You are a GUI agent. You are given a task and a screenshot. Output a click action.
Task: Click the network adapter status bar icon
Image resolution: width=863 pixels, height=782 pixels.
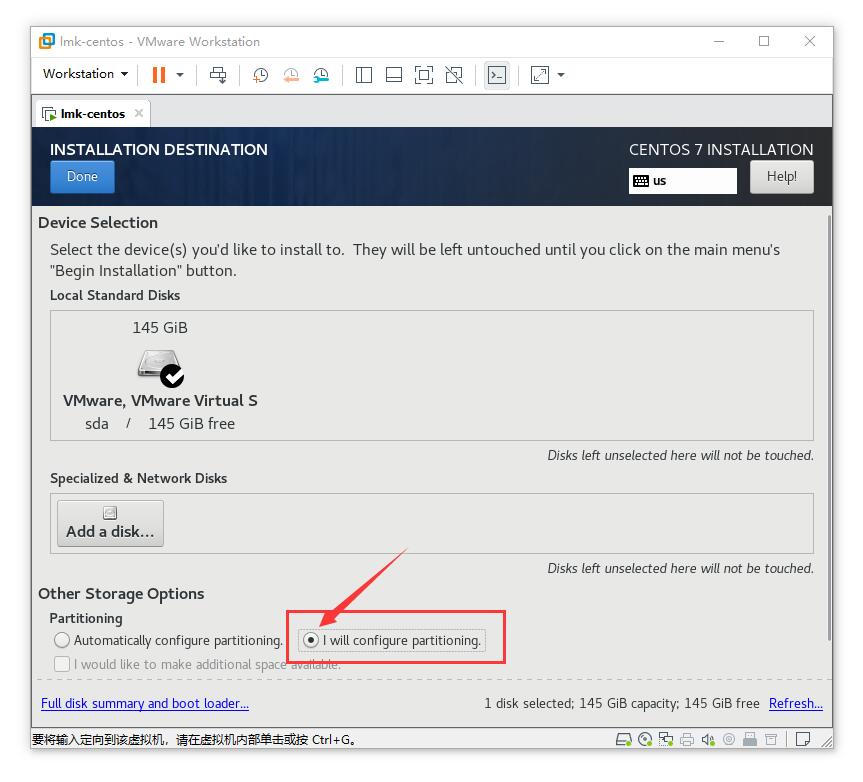pos(666,739)
